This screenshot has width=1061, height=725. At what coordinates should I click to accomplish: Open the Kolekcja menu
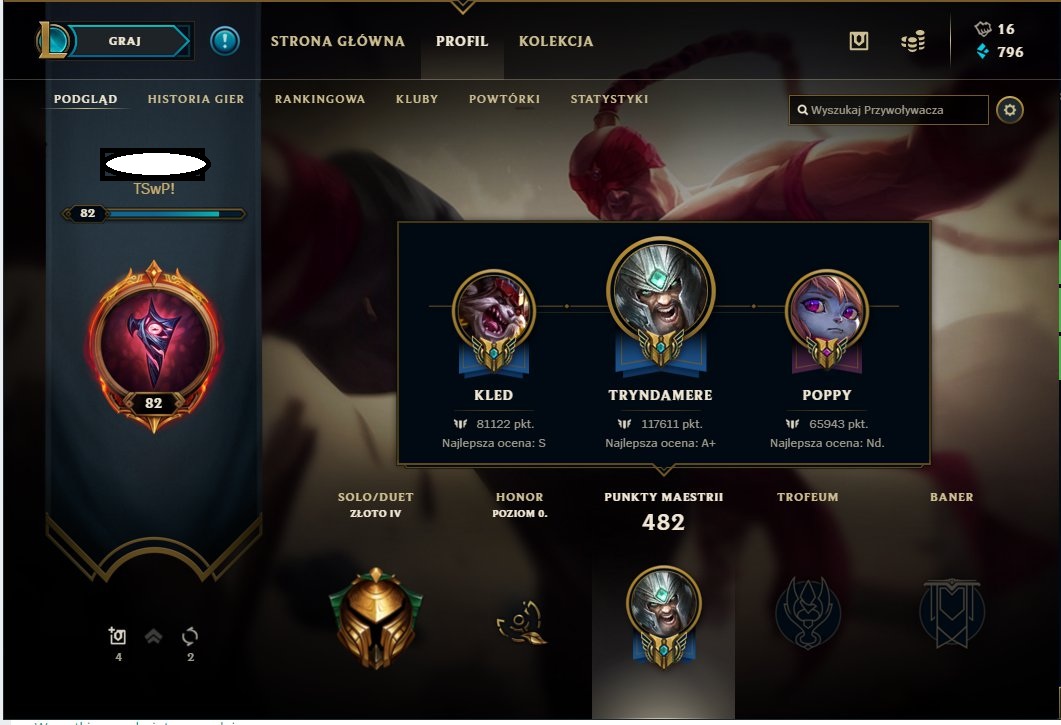pos(556,41)
